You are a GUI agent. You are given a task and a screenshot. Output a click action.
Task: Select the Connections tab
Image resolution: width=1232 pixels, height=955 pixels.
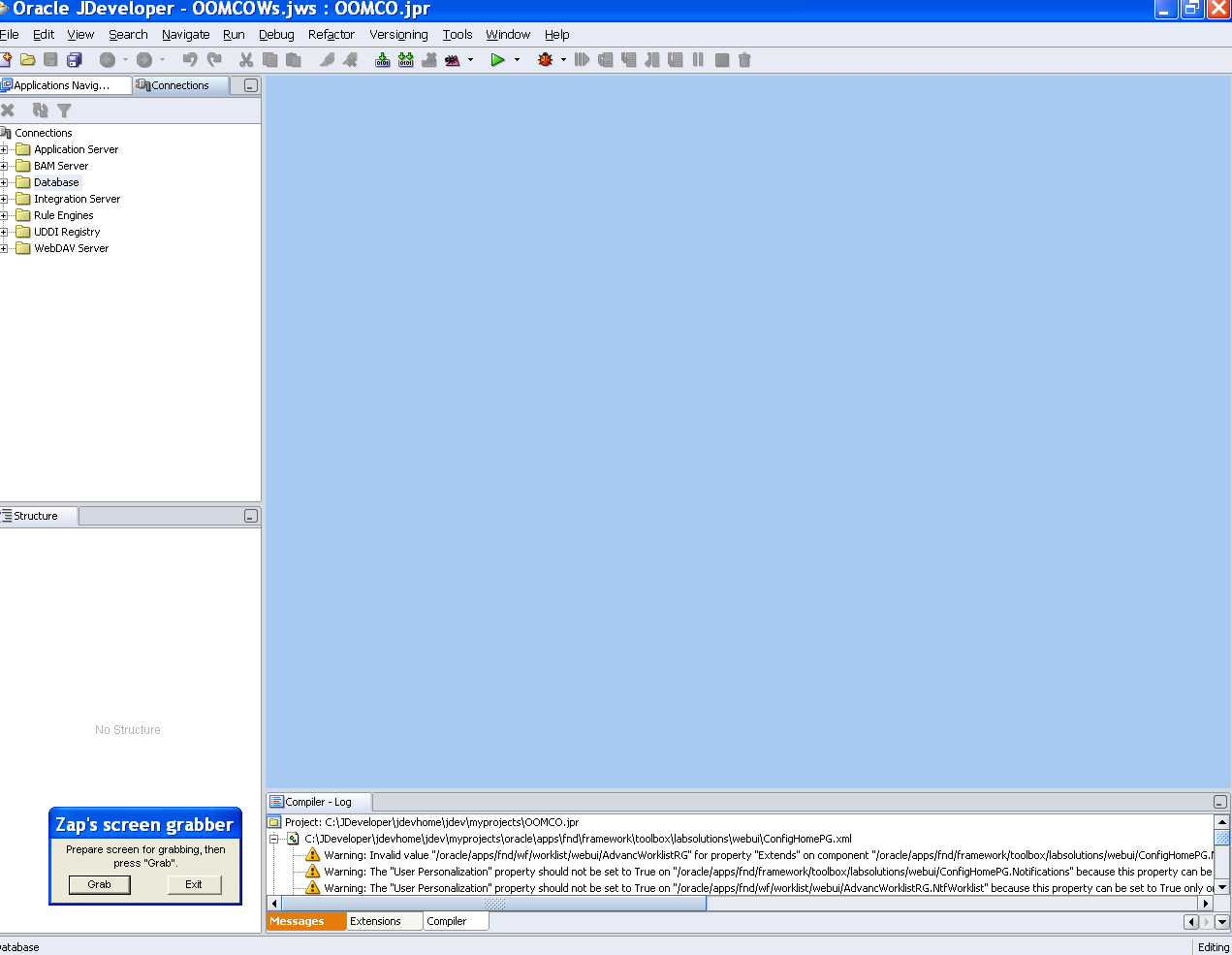[179, 85]
